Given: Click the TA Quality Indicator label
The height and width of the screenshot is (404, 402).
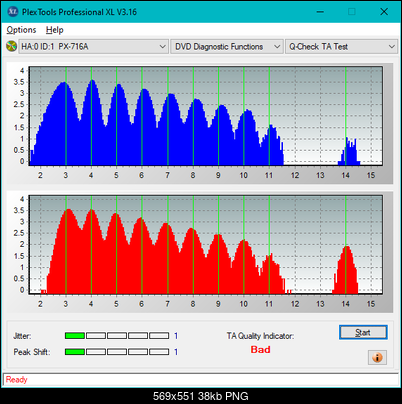Looking at the screenshot, I should pos(260,336).
